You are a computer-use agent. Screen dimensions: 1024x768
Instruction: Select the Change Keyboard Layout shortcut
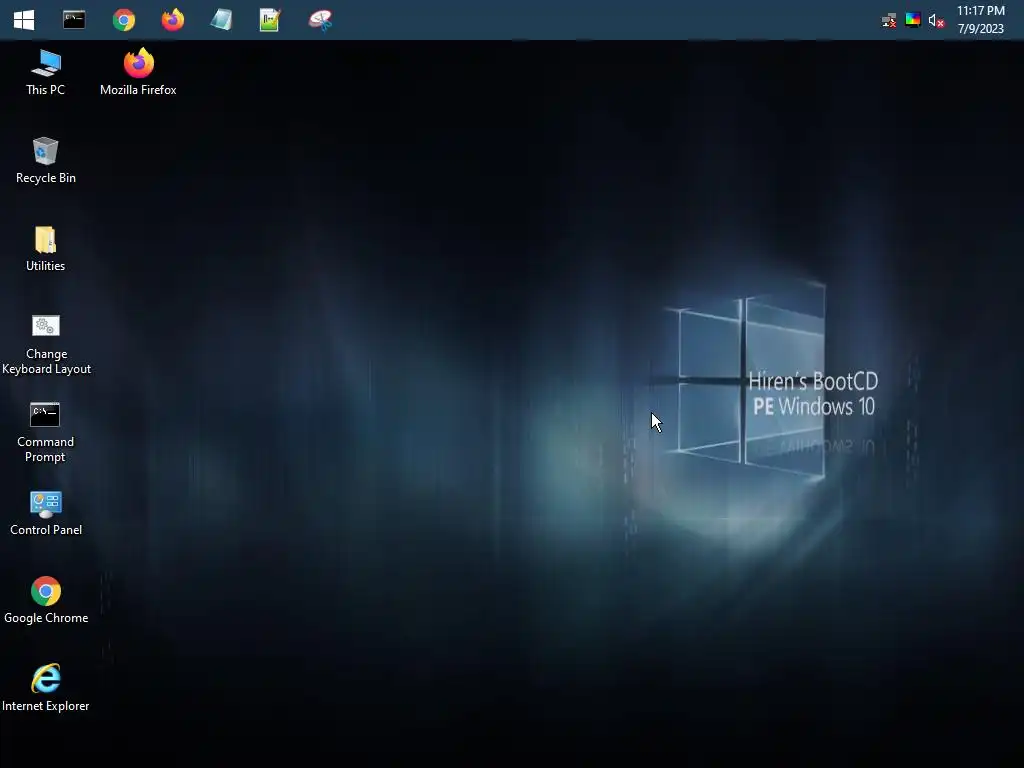(x=46, y=345)
